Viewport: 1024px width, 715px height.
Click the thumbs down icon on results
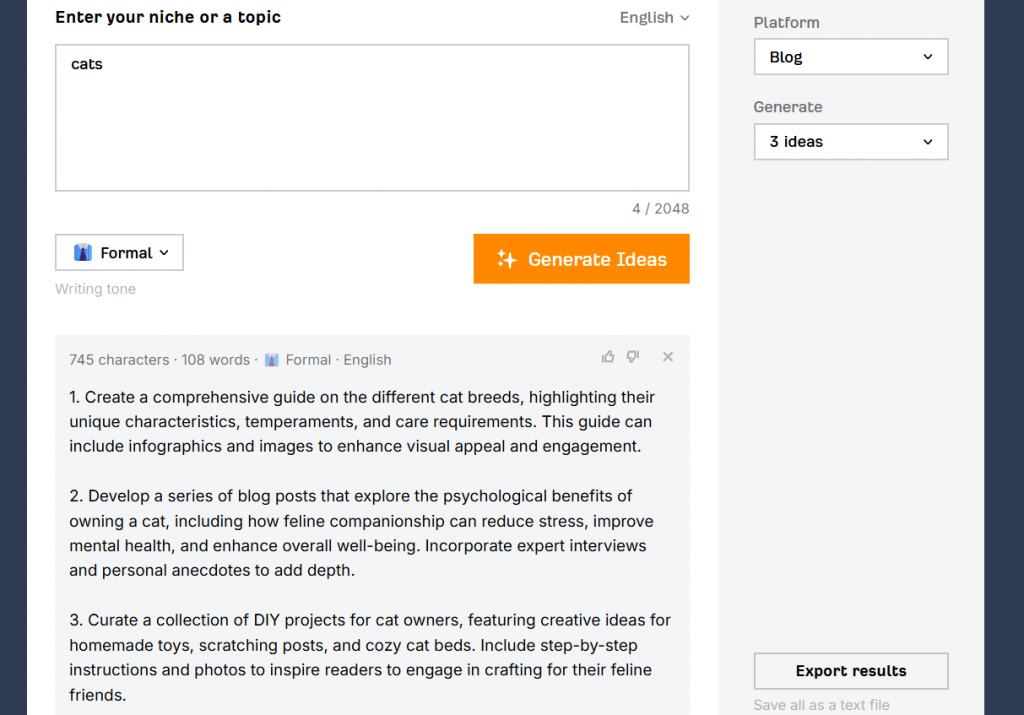point(632,357)
